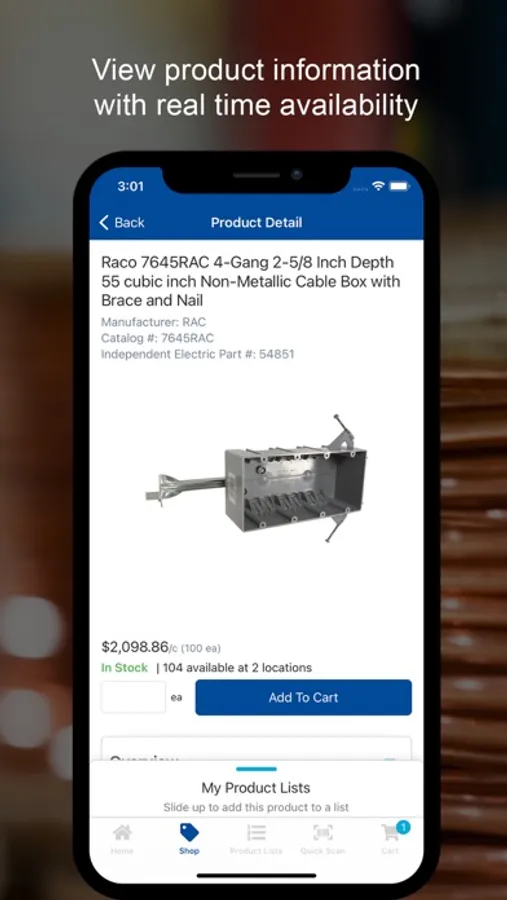Image resolution: width=507 pixels, height=900 pixels.
Task: Tap the cable box product image
Action: 256,479
